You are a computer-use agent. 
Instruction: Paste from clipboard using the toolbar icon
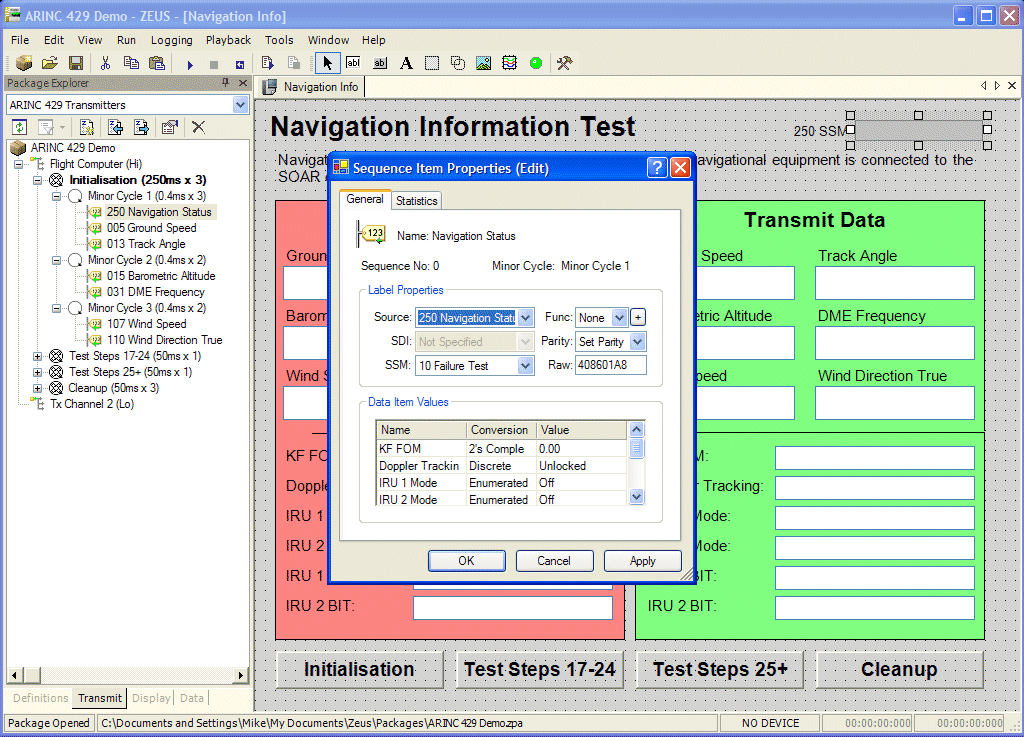[x=157, y=63]
